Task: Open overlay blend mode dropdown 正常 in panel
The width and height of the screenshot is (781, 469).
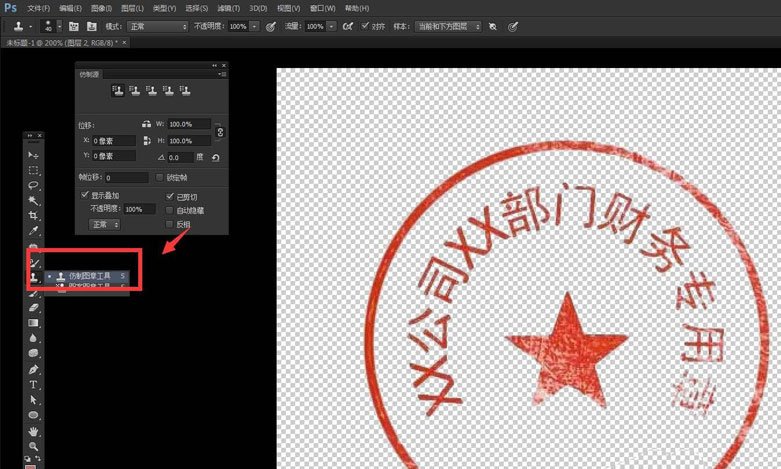Action: coord(105,224)
